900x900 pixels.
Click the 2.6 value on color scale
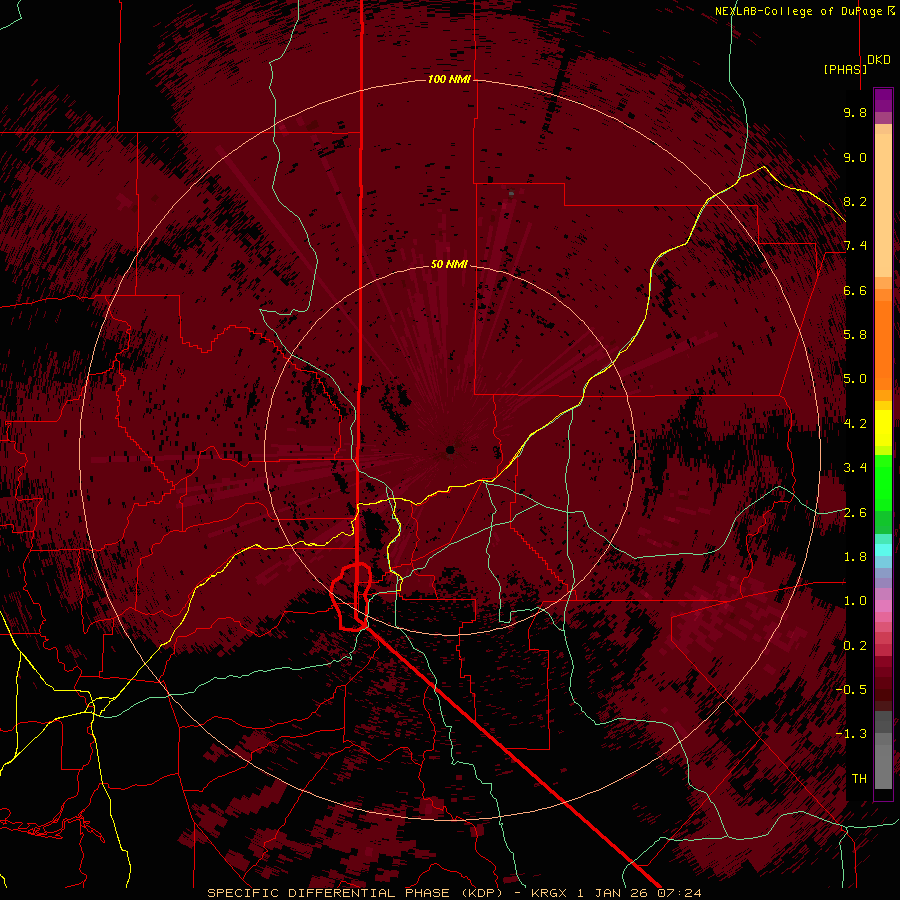pyautogui.click(x=855, y=513)
